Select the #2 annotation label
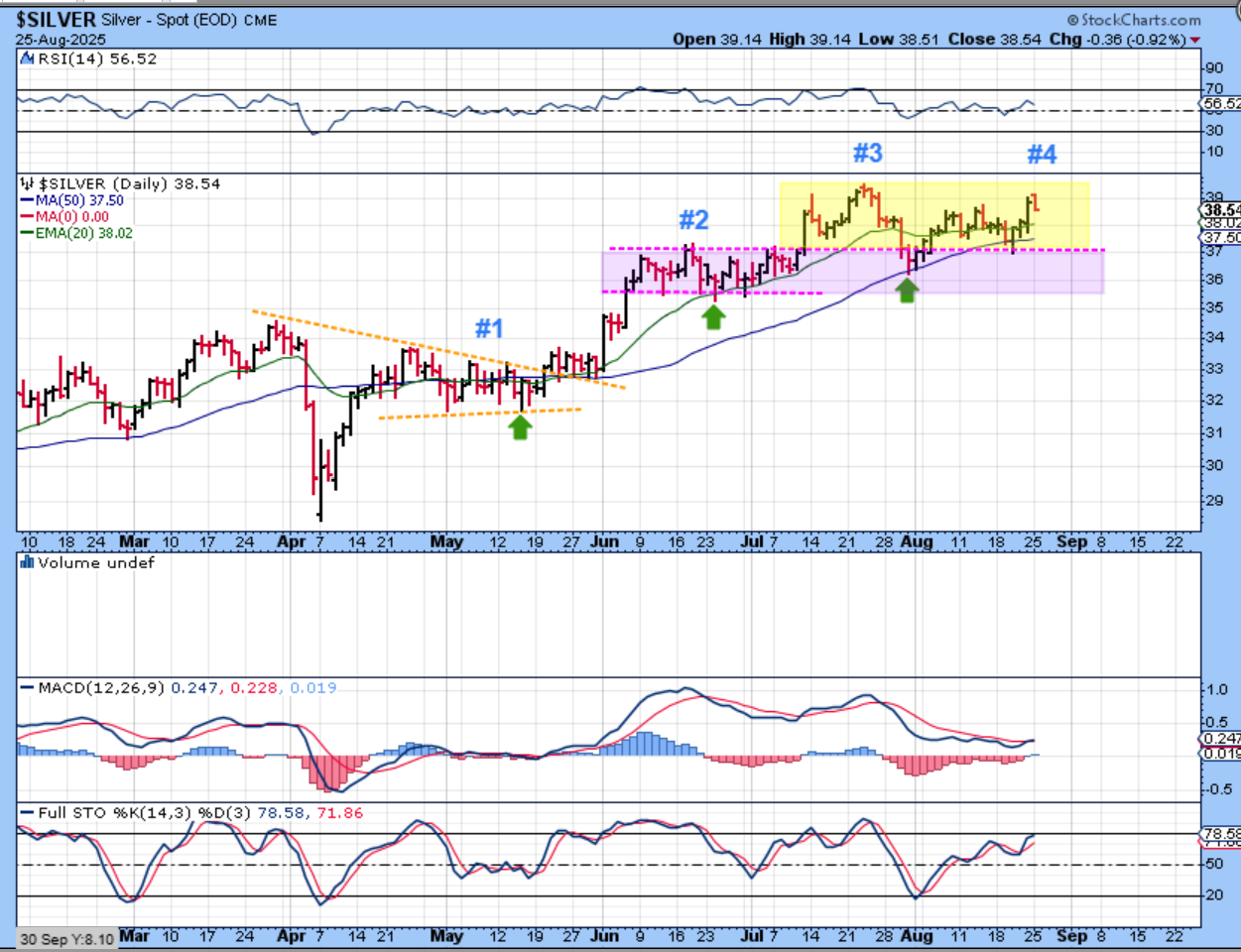The width and height of the screenshot is (1241, 952). coord(693,219)
